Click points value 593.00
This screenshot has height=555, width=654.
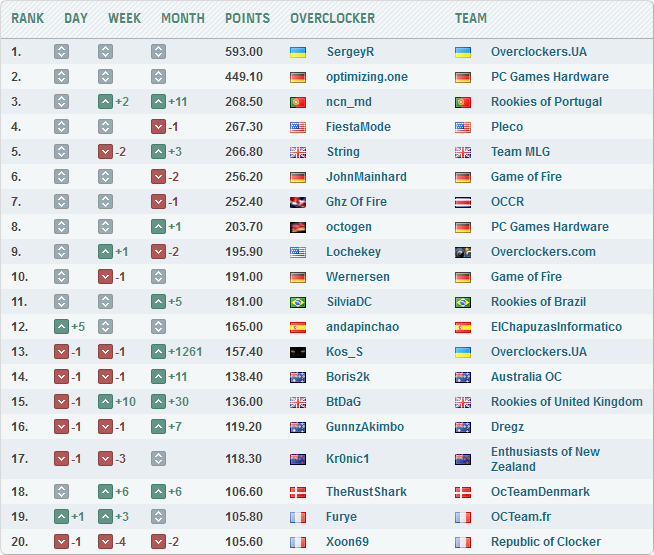pos(244,52)
